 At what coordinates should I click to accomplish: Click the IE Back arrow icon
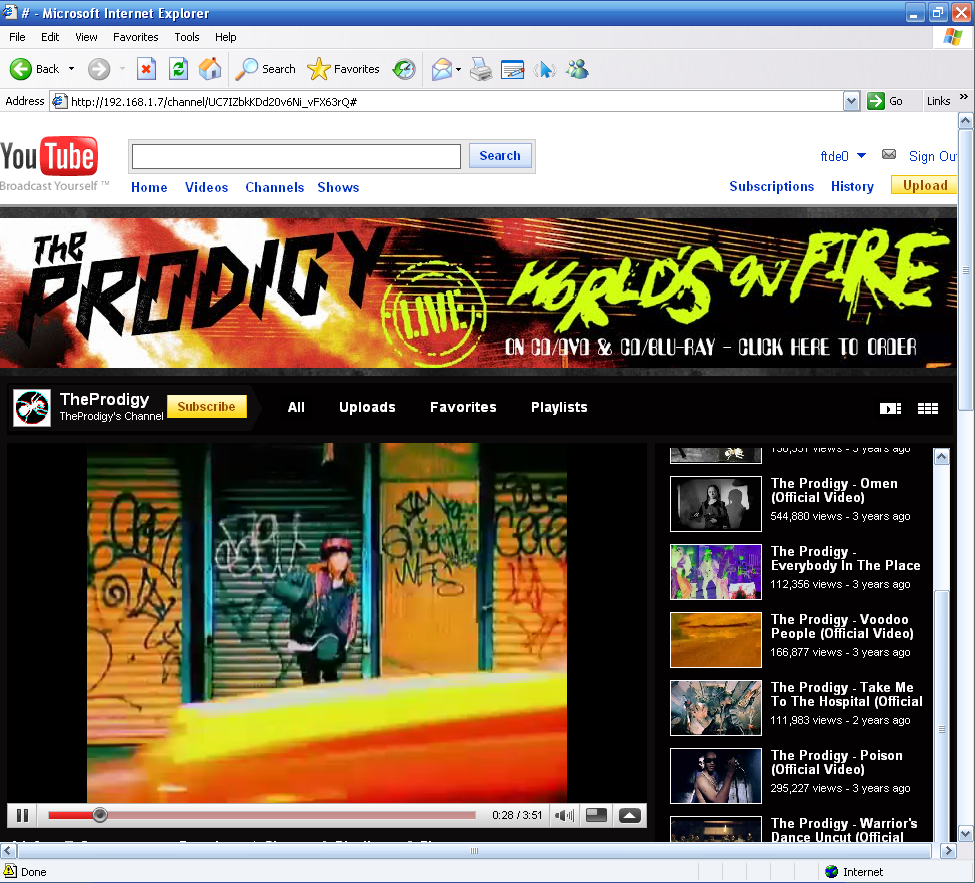pos(21,69)
